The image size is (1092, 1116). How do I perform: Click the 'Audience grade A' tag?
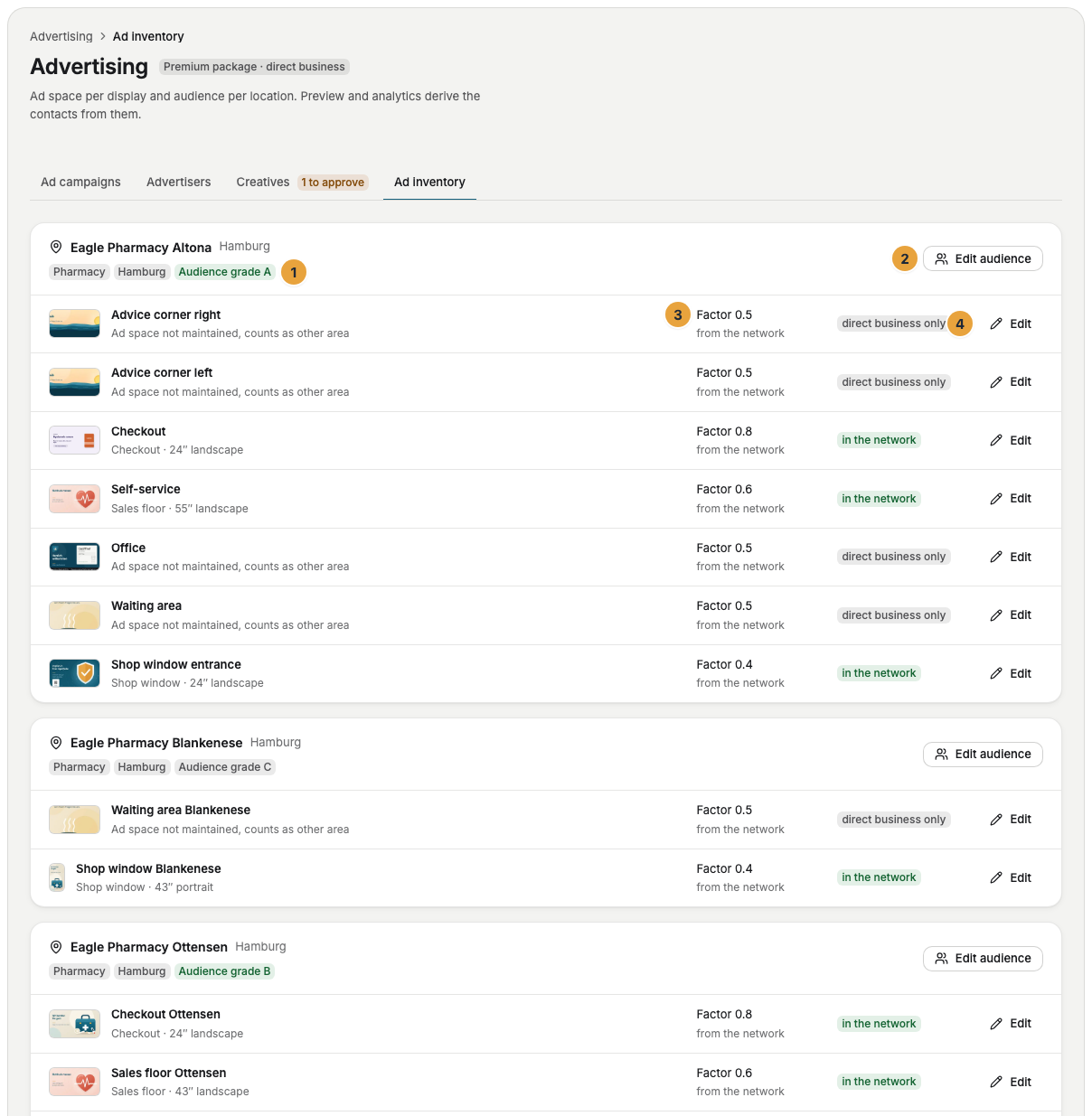point(225,272)
